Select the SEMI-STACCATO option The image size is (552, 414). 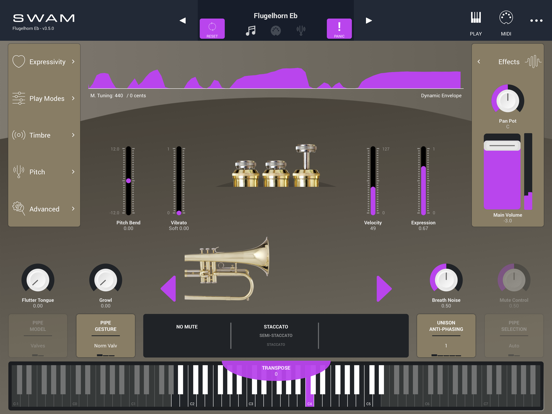point(276,335)
